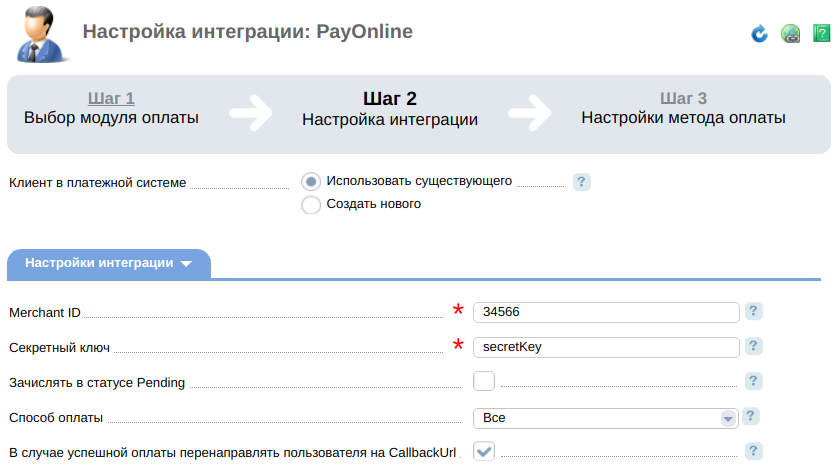
Task: Show help for Merchant ID field
Action: (753, 311)
